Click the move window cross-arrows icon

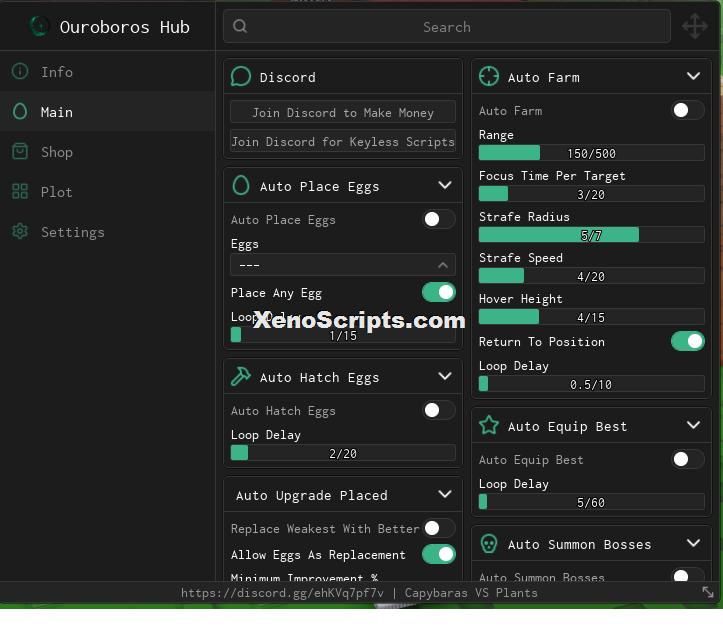pos(695,27)
